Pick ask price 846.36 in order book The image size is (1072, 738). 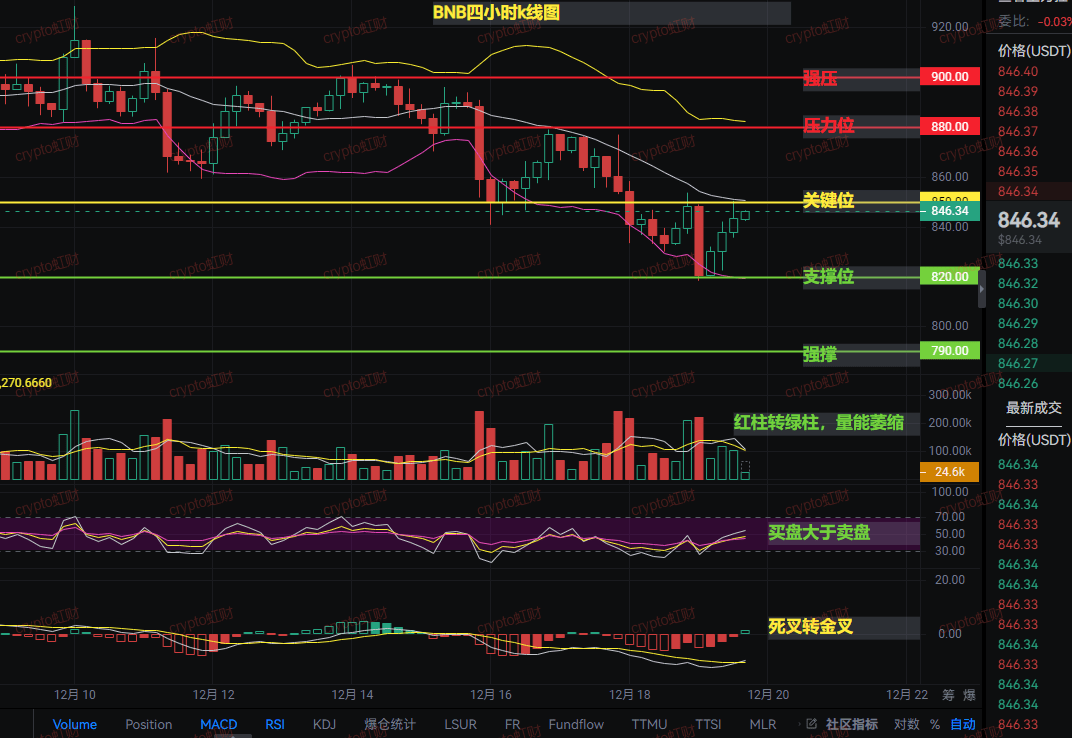tap(1017, 151)
